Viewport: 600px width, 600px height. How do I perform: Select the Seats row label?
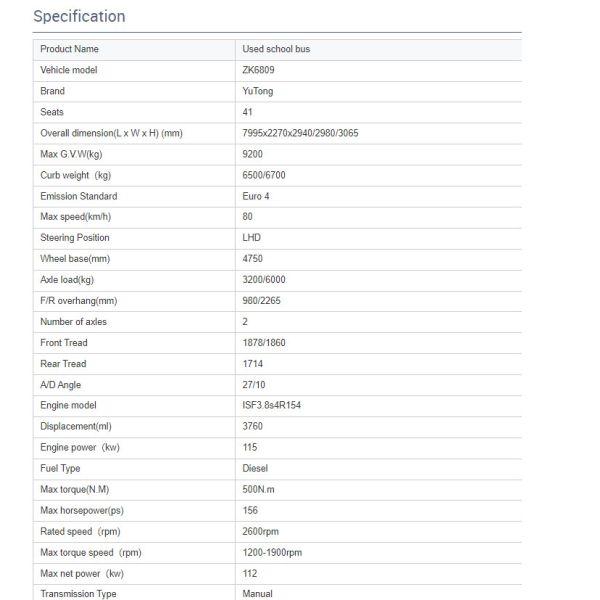point(52,112)
